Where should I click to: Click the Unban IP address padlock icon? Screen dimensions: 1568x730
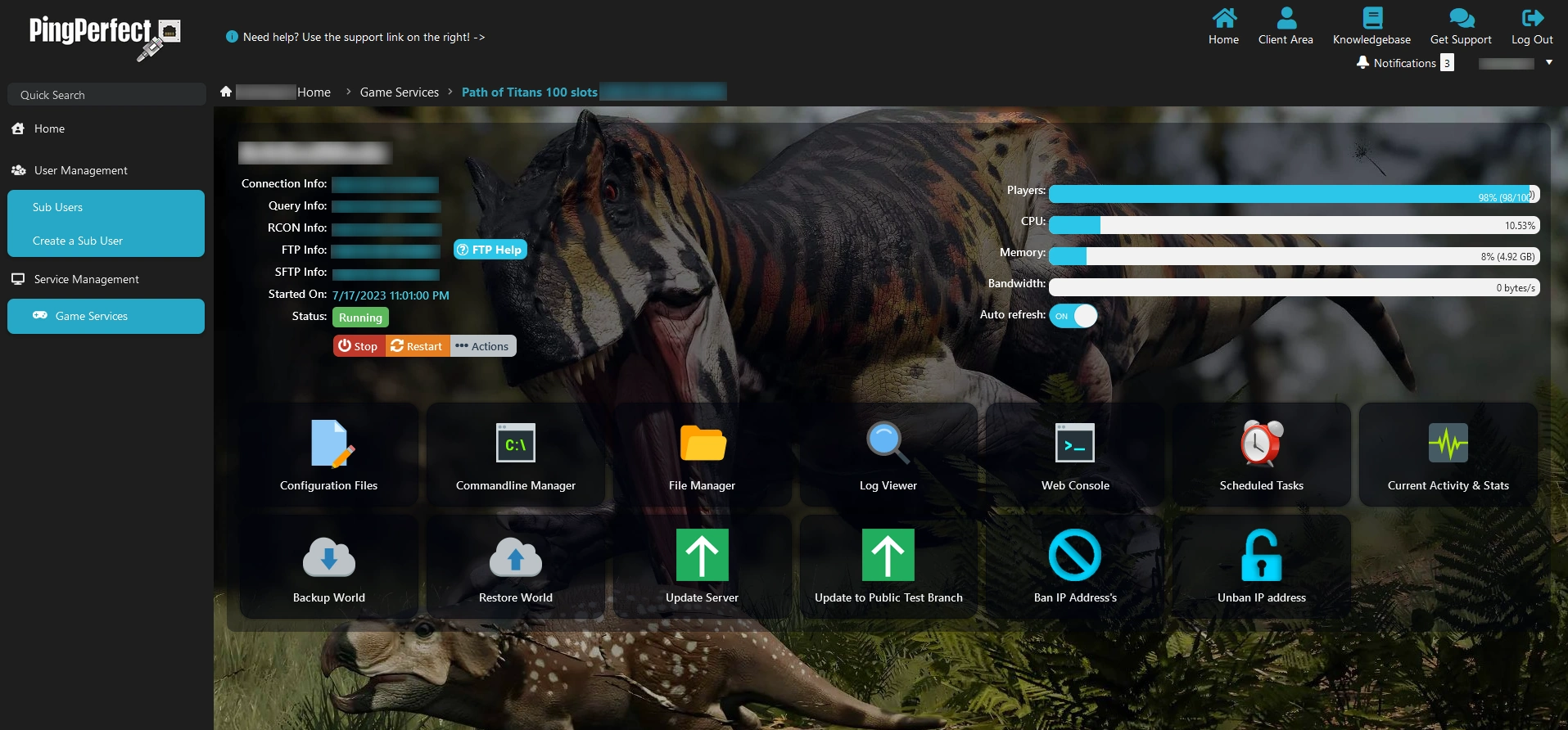[1261, 557]
